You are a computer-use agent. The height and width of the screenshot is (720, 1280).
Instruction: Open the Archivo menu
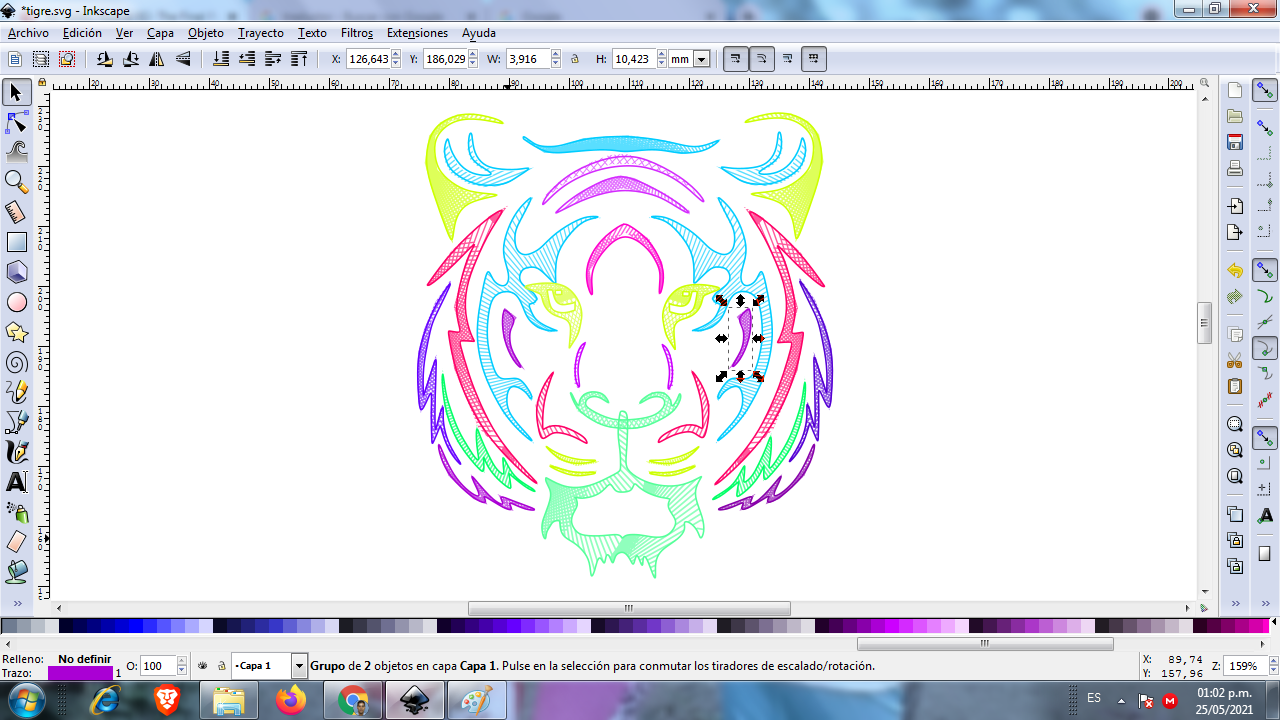pyautogui.click(x=28, y=33)
